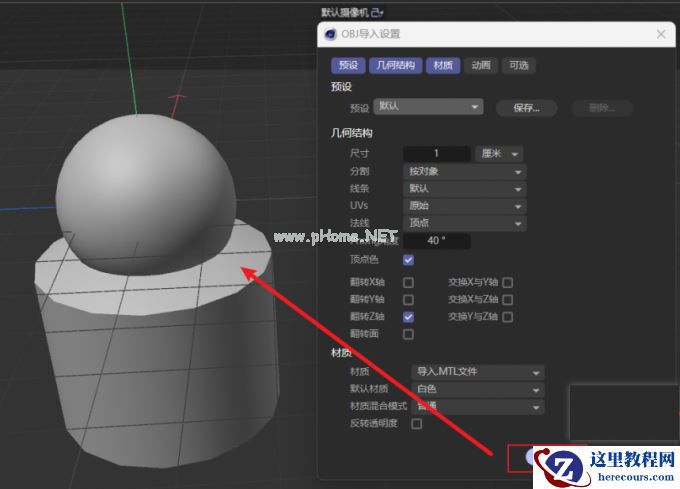The width and height of the screenshot is (680, 489).
Task: Open the 法线 顶点 dropdown
Action: point(464,223)
